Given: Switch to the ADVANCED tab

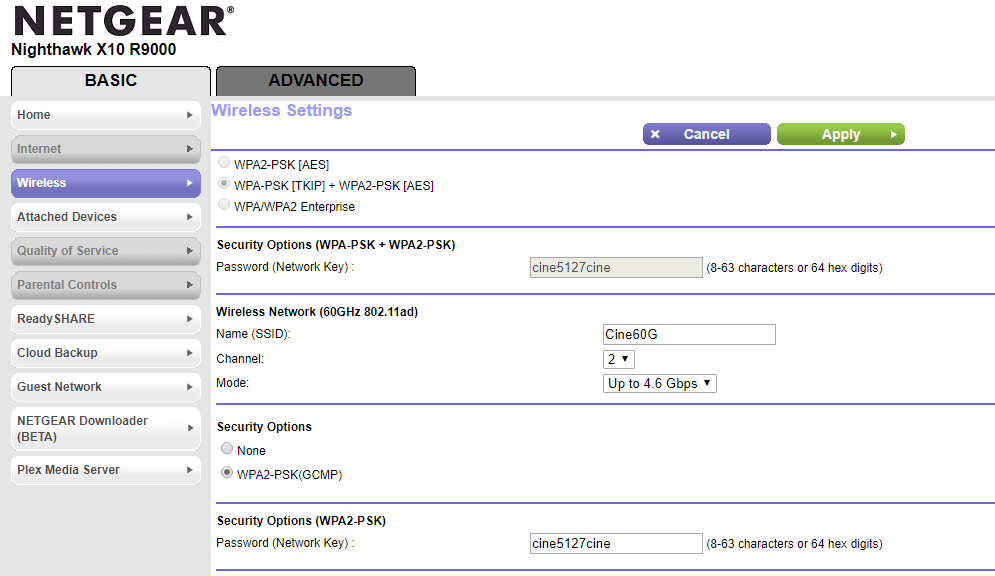Looking at the screenshot, I should click(x=315, y=81).
